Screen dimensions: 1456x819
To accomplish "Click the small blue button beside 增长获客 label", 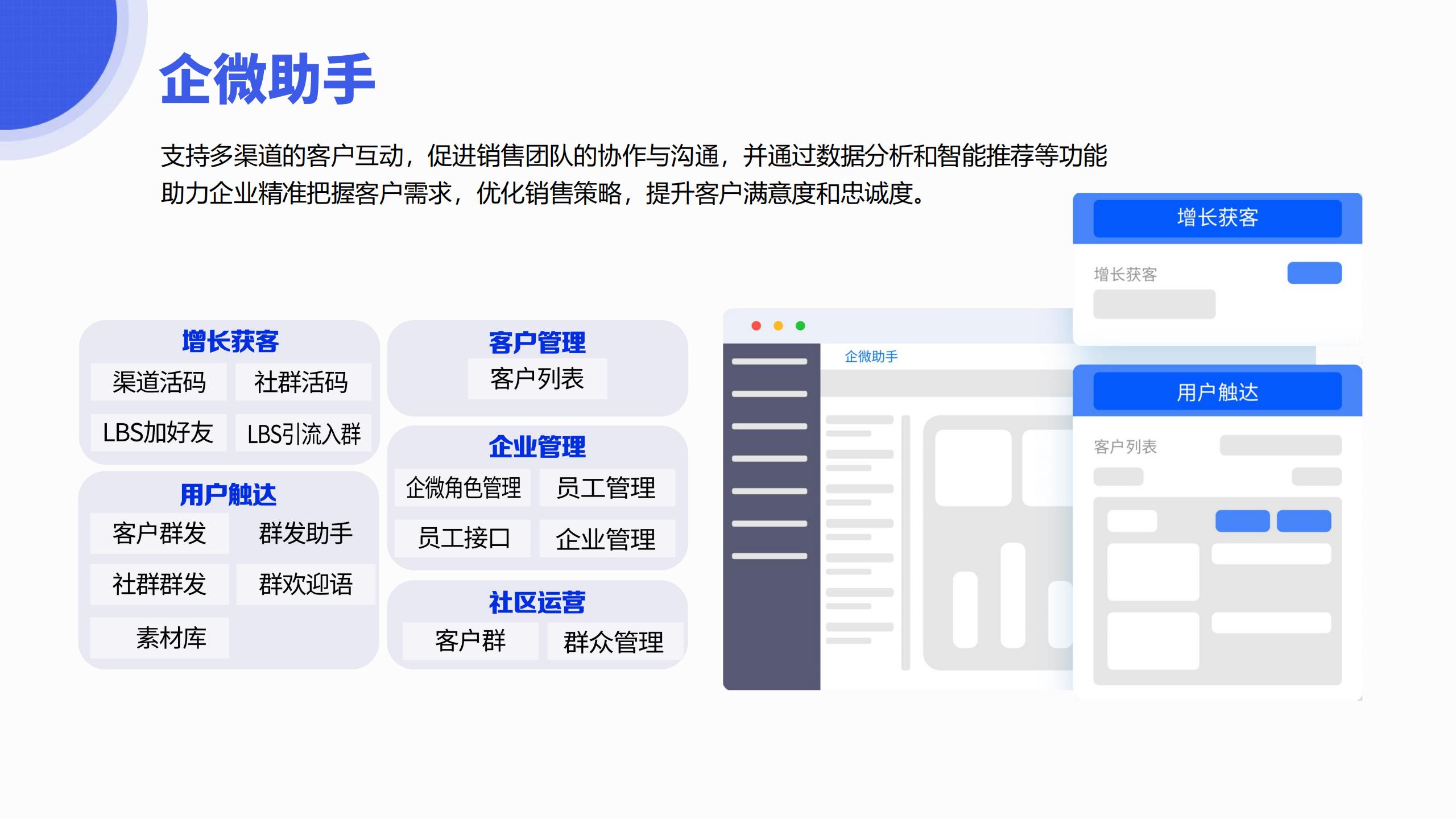I will point(1314,273).
